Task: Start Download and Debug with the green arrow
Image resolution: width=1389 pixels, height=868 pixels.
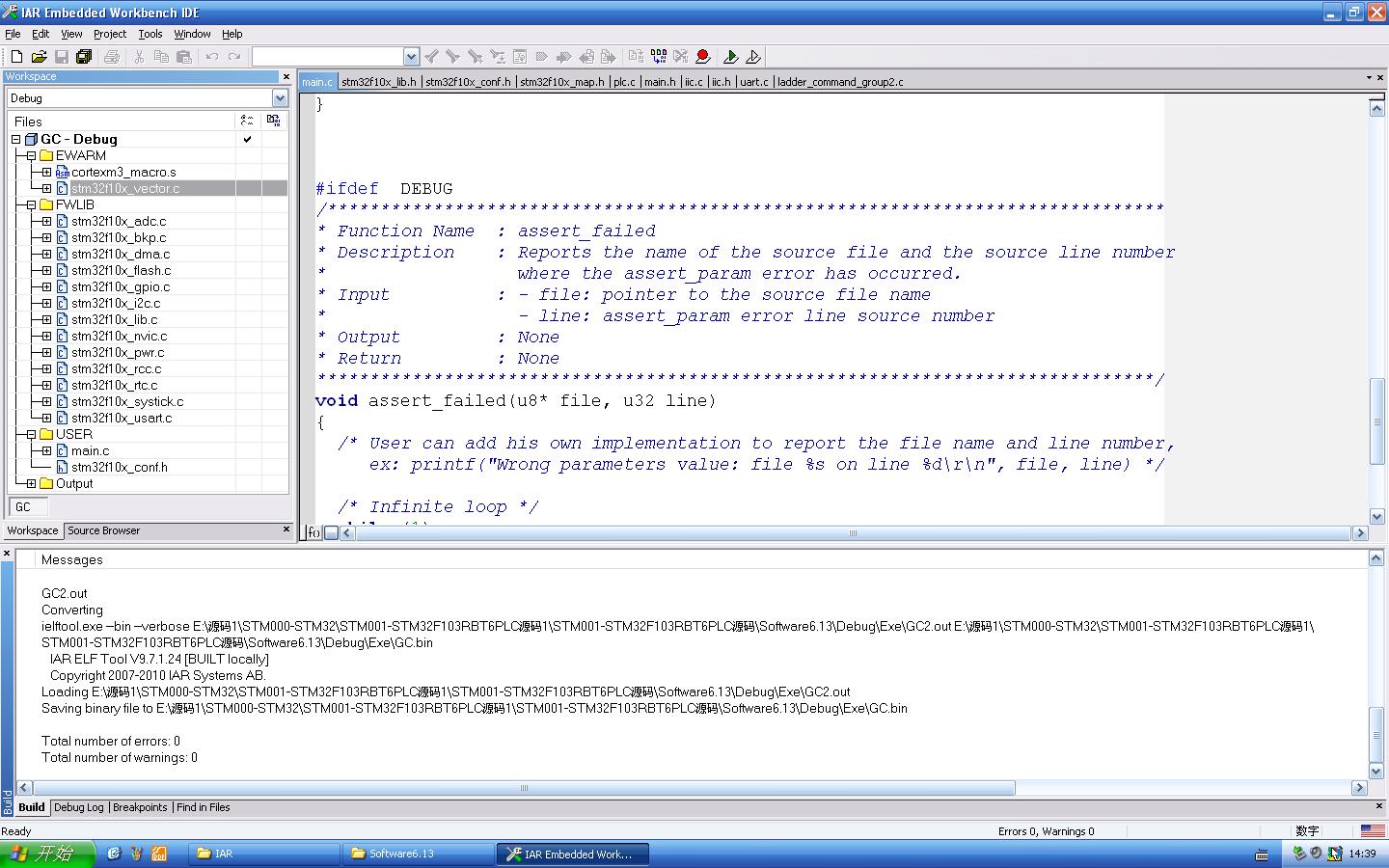Action: (730, 57)
